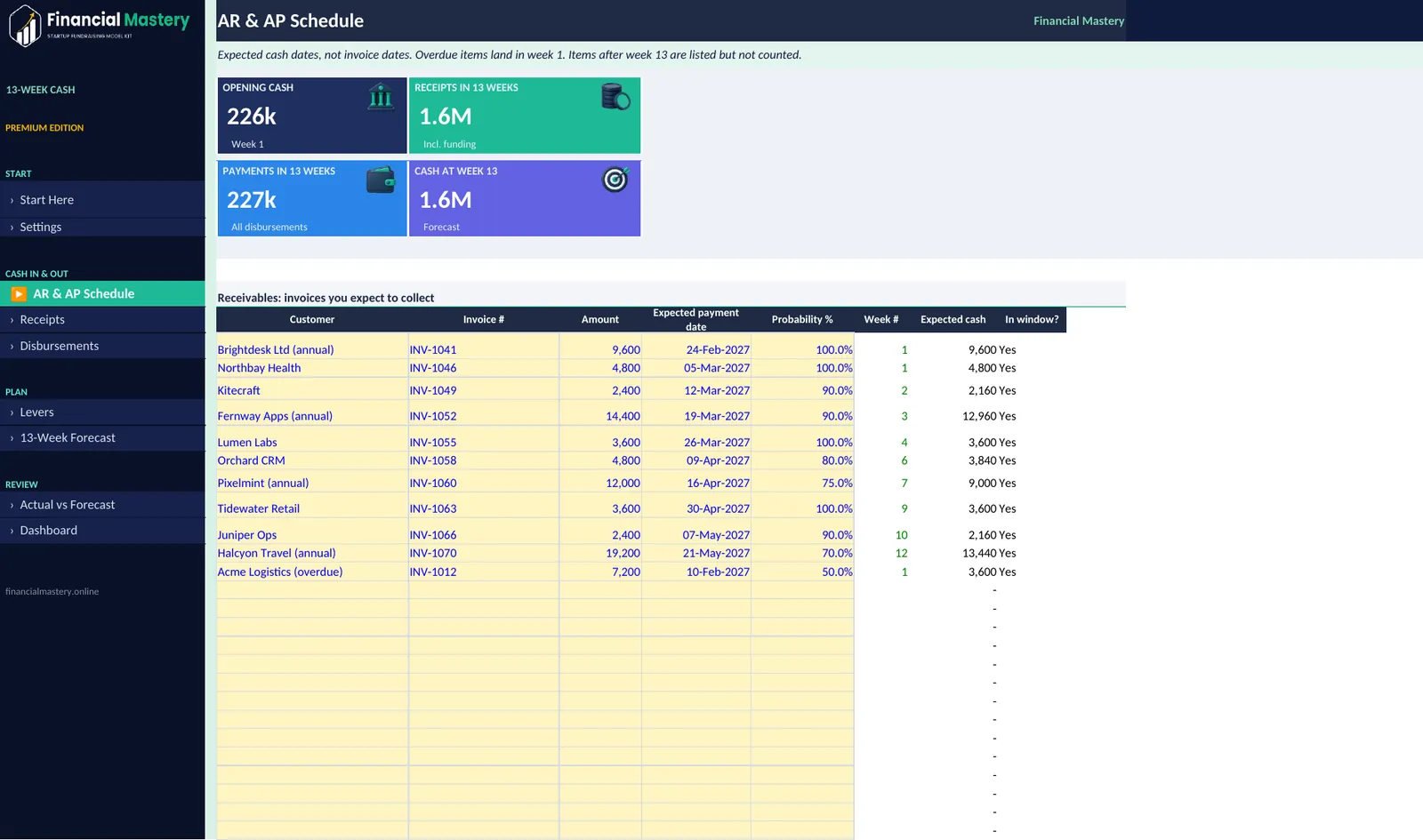Click the 13-WEEK CASH sidebar title

point(40,90)
